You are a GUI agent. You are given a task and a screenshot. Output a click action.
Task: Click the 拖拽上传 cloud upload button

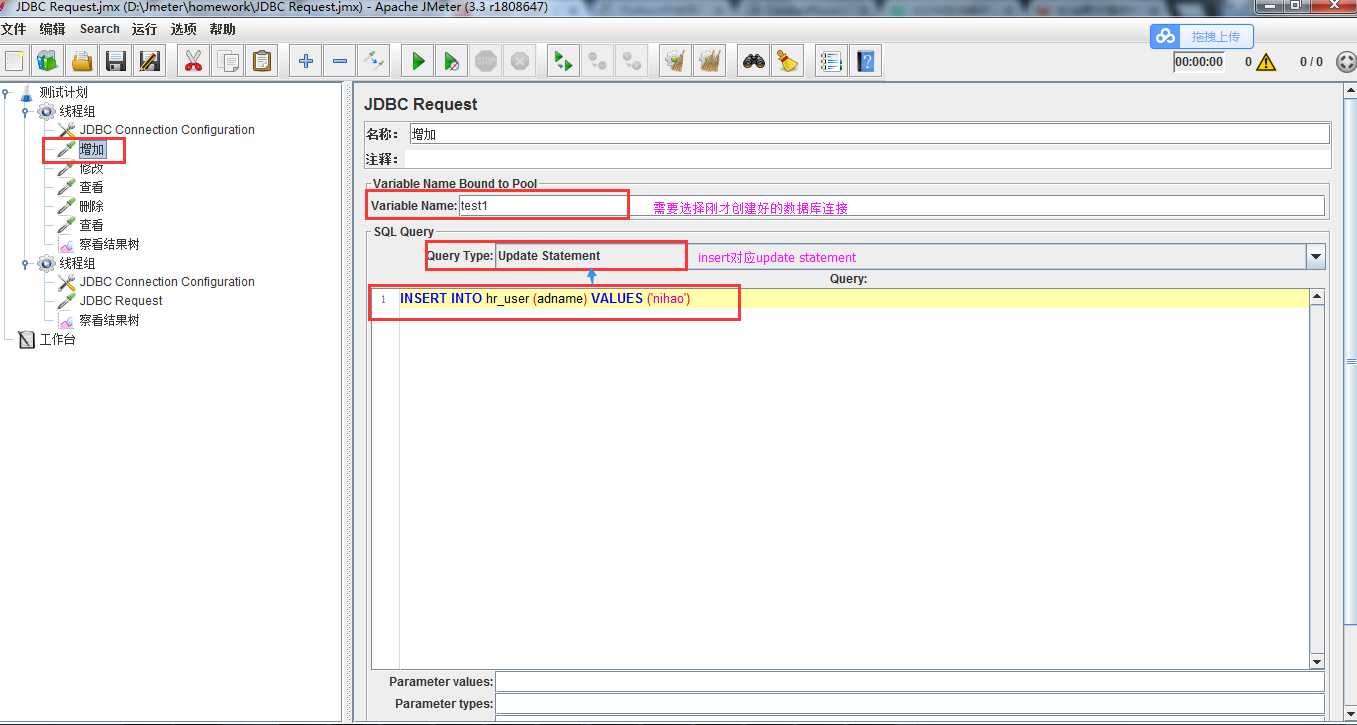point(1201,36)
